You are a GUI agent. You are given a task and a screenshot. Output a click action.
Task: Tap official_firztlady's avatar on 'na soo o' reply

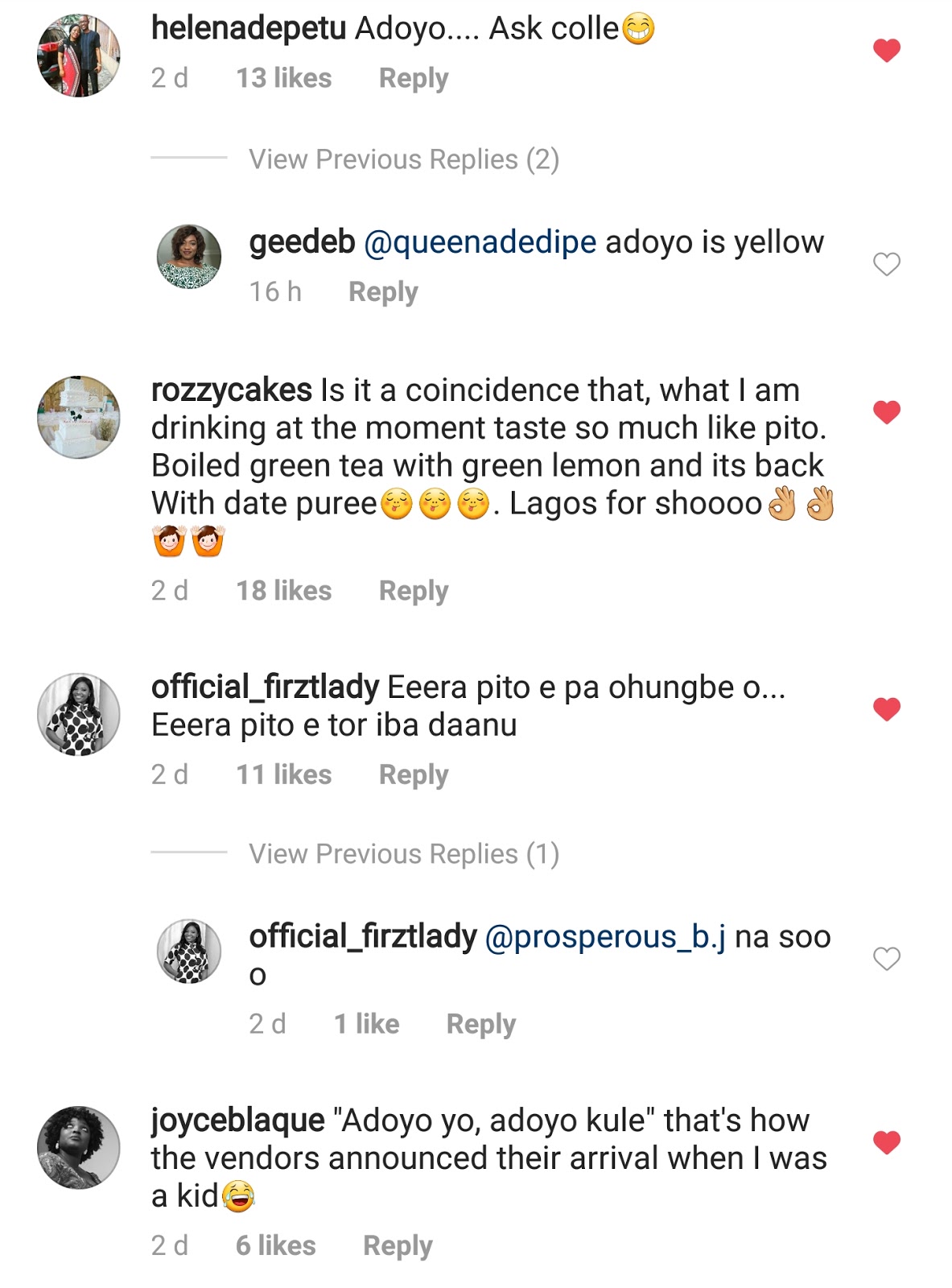coord(188,952)
